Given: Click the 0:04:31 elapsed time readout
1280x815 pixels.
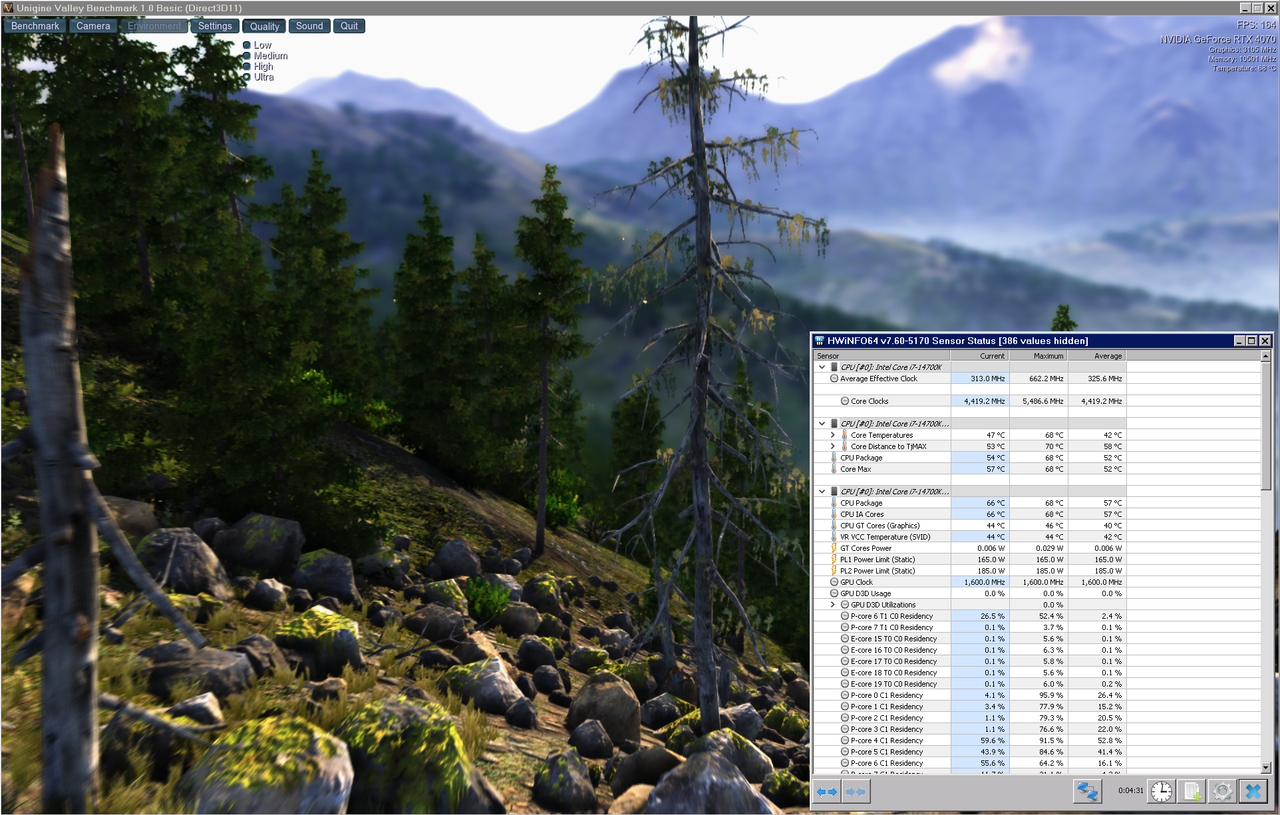Looking at the screenshot, I should [1131, 791].
